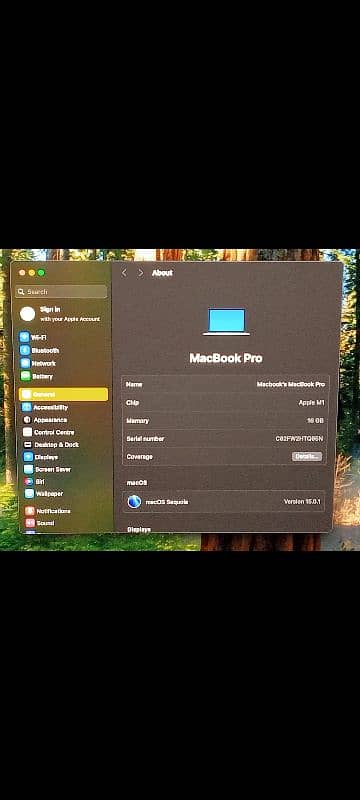Go forward with the right chevron
Image resolution: width=360 pixels, height=800 pixels.
point(141,273)
